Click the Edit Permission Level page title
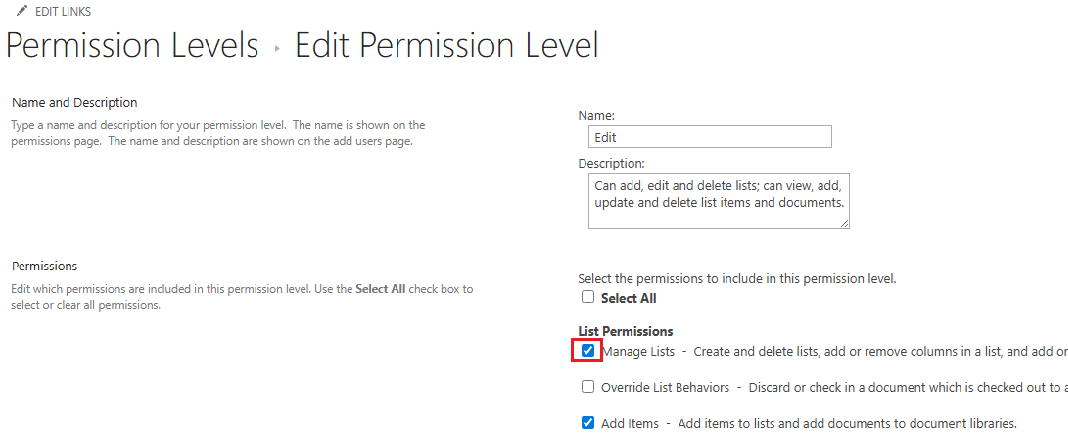This screenshot has width=1068, height=436. pos(446,46)
